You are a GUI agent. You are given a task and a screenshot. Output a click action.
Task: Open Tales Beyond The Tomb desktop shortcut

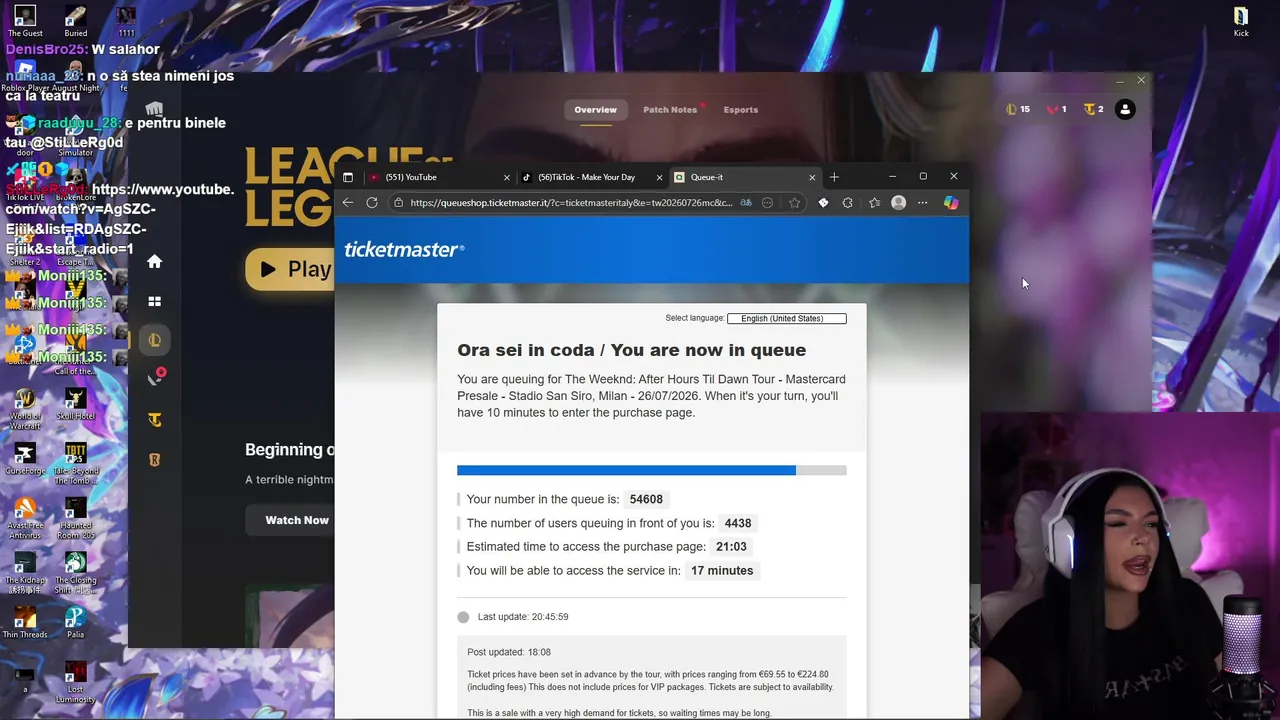tap(75, 463)
